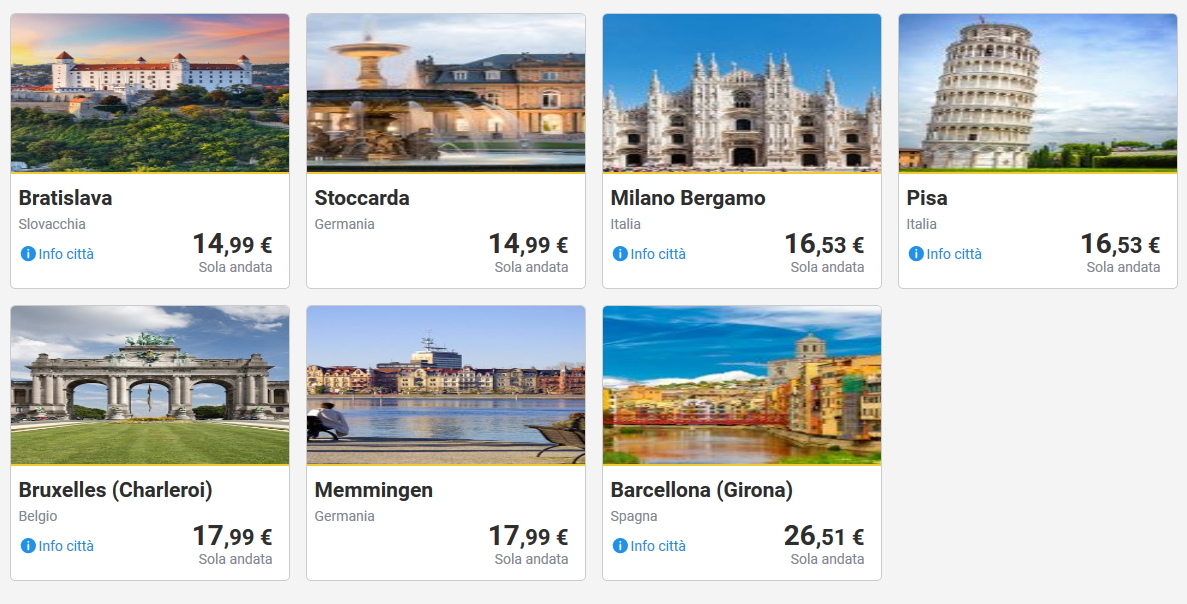Click the Girona colorful houses image
1187x604 pixels.
tap(742, 385)
